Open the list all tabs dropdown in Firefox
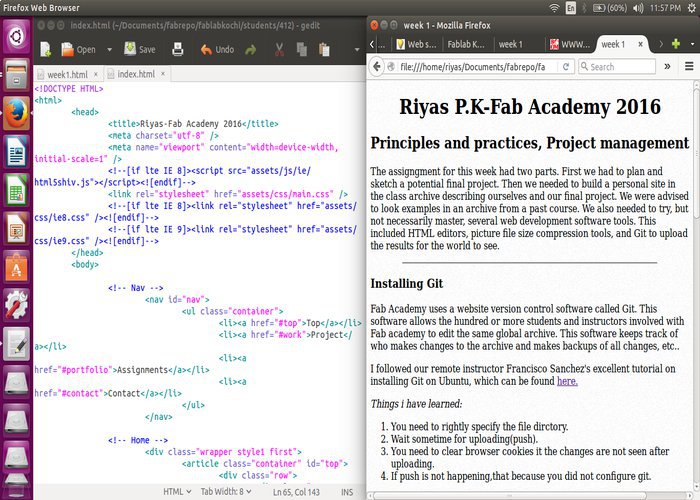 tap(692, 44)
